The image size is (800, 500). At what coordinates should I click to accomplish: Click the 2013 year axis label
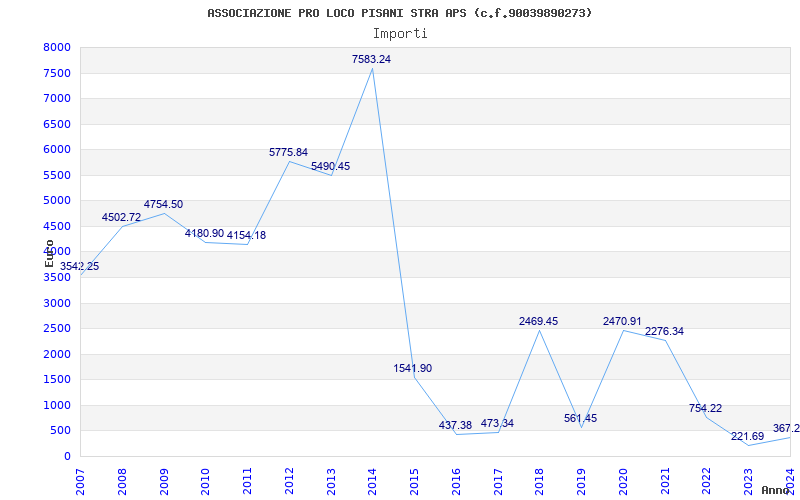(x=331, y=481)
